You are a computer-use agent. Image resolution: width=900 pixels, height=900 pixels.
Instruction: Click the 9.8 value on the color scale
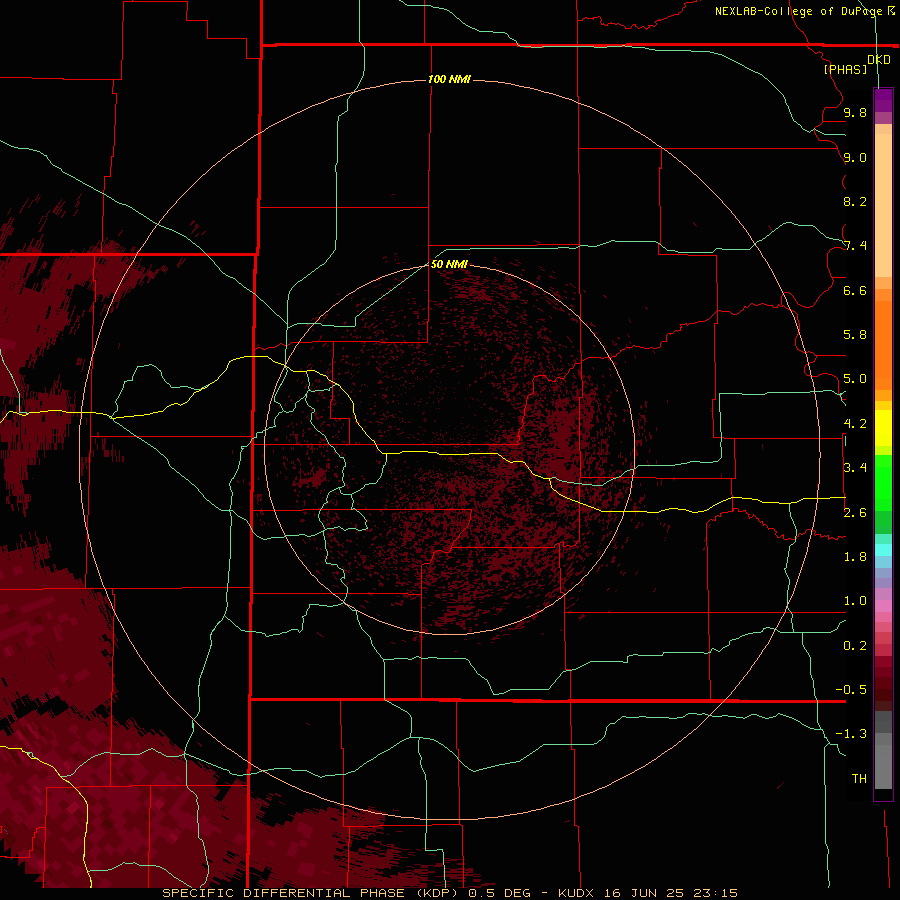point(855,112)
